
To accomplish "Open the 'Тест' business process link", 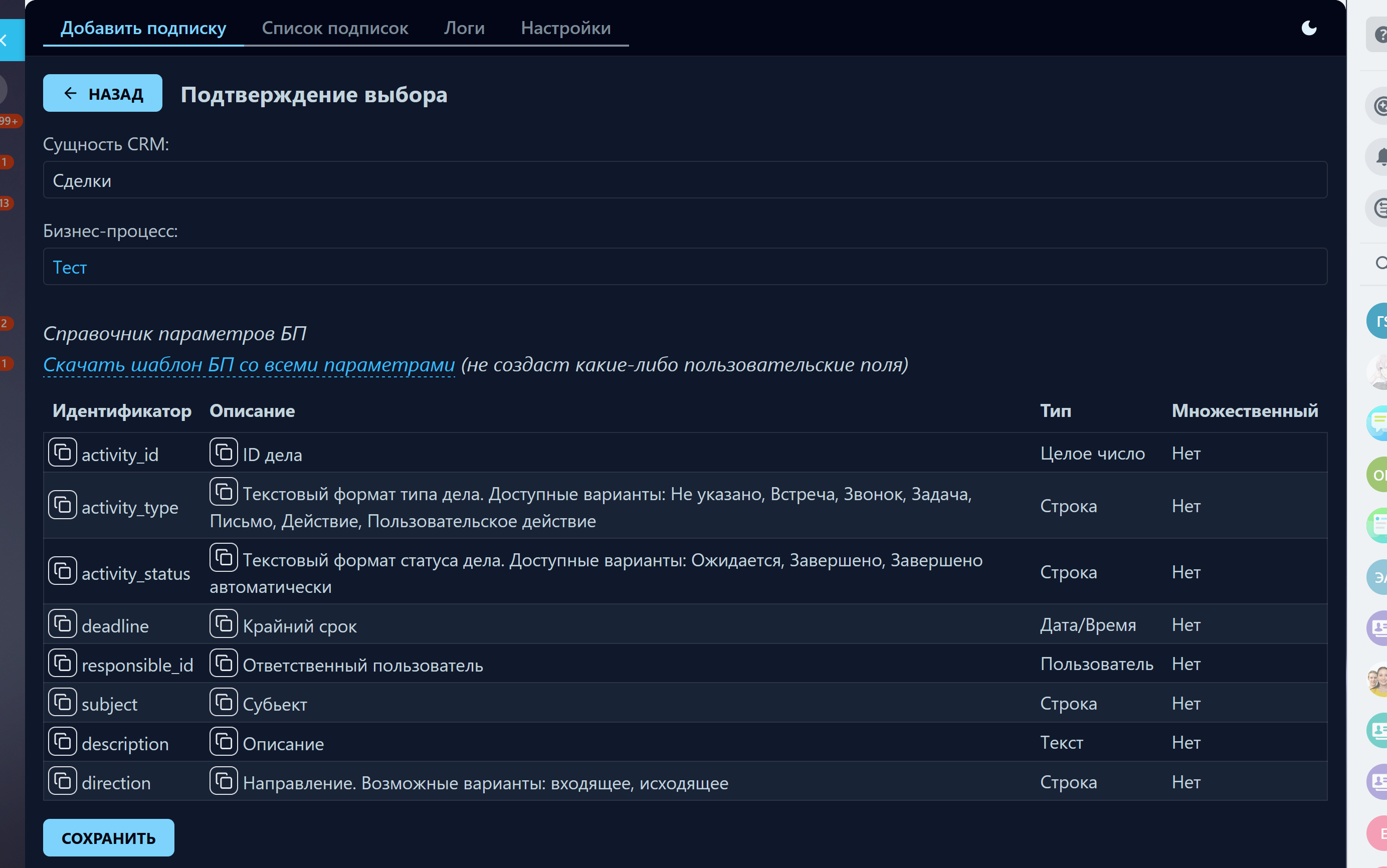I will point(70,268).
